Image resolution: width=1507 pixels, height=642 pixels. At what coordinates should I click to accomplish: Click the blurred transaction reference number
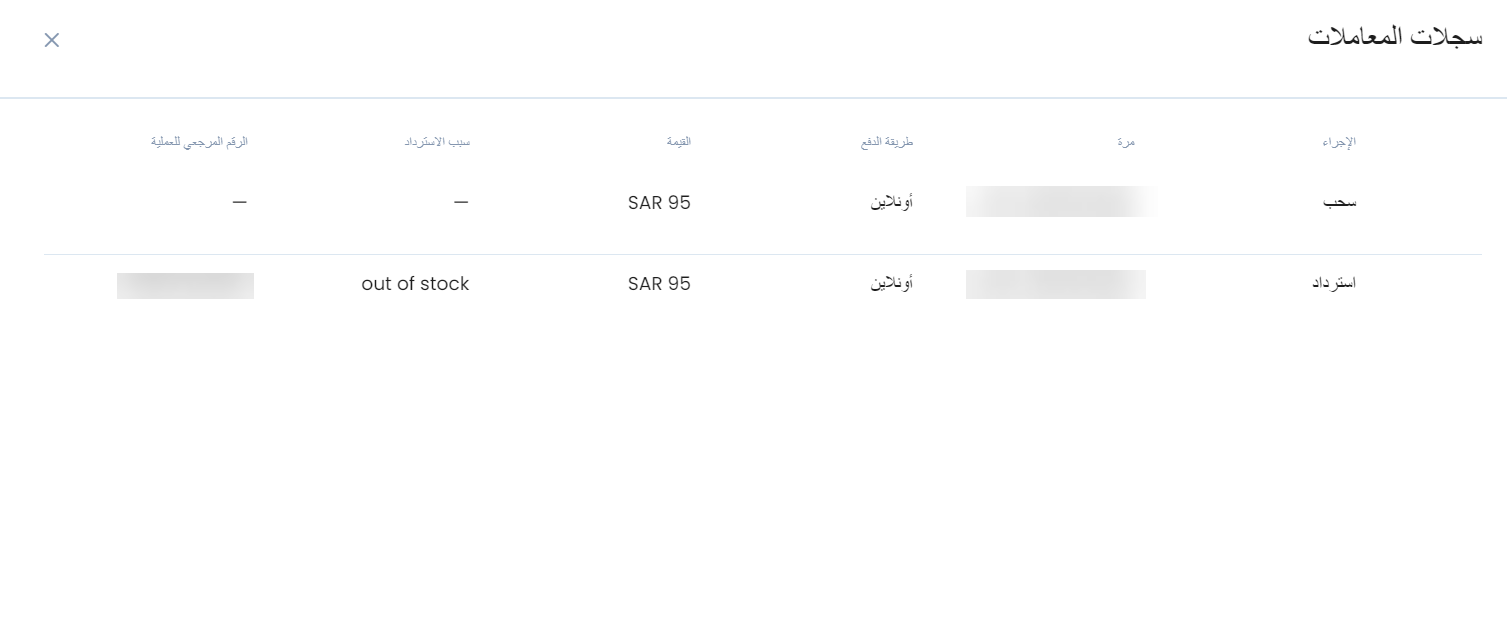point(185,286)
